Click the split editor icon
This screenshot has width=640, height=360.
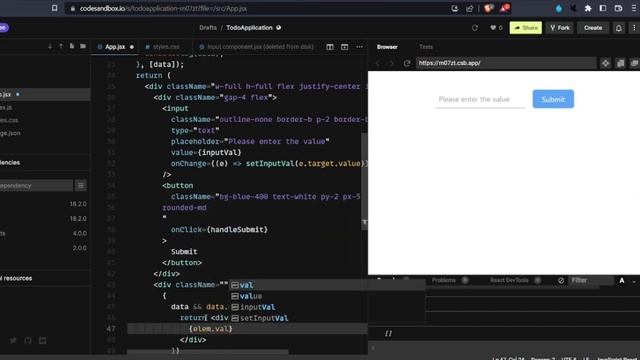[x=330, y=47]
